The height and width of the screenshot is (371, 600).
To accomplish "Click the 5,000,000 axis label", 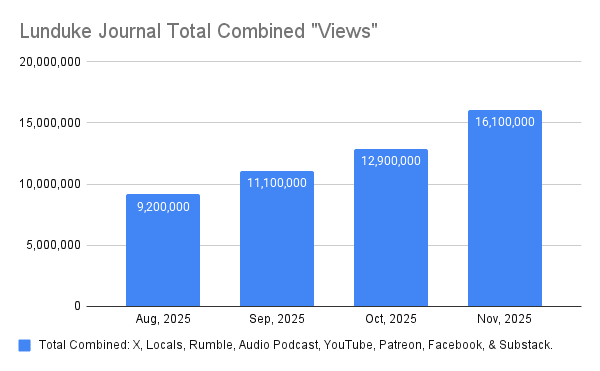I will coord(54,245).
